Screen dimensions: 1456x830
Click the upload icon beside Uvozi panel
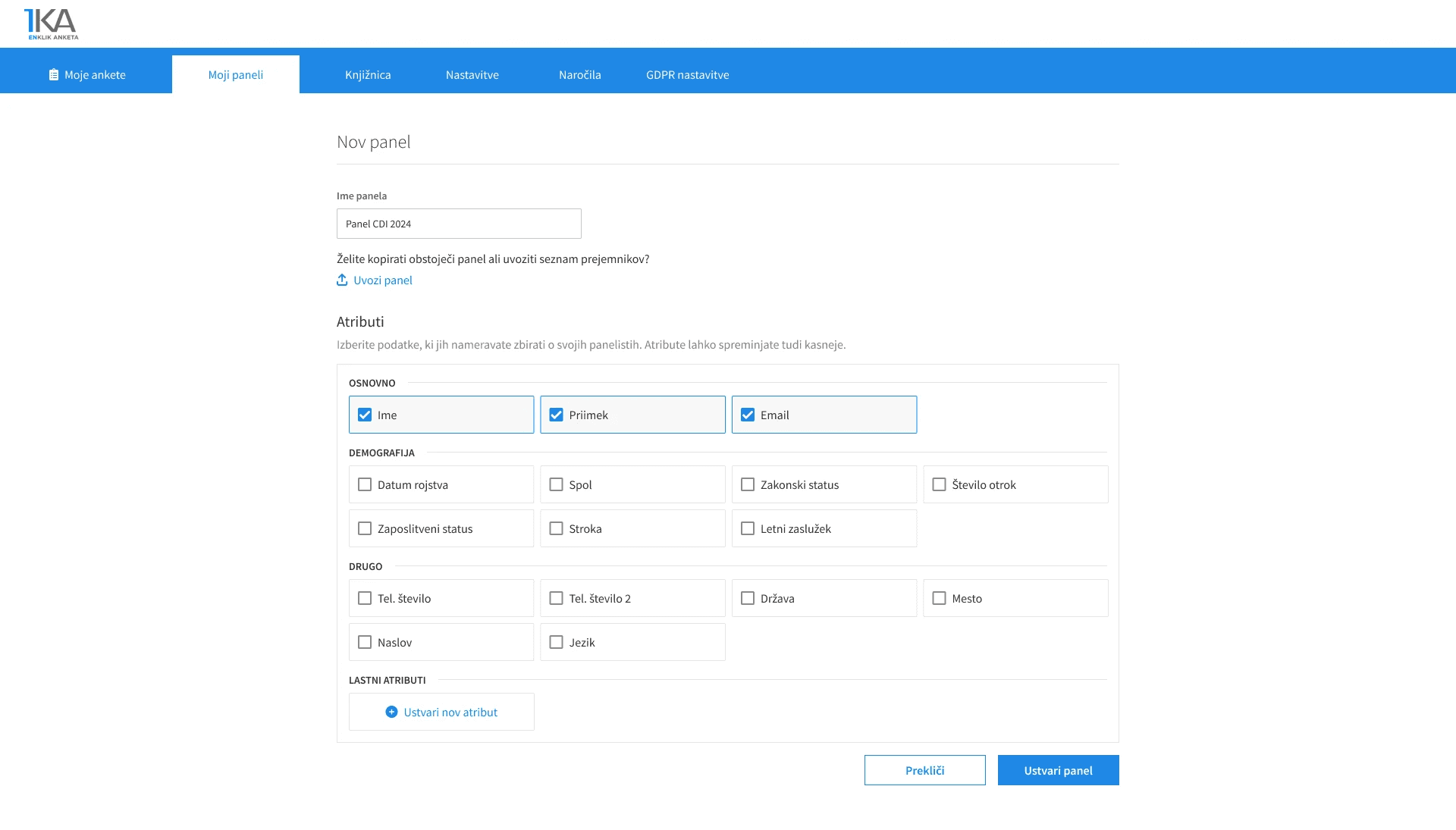pyautogui.click(x=342, y=280)
